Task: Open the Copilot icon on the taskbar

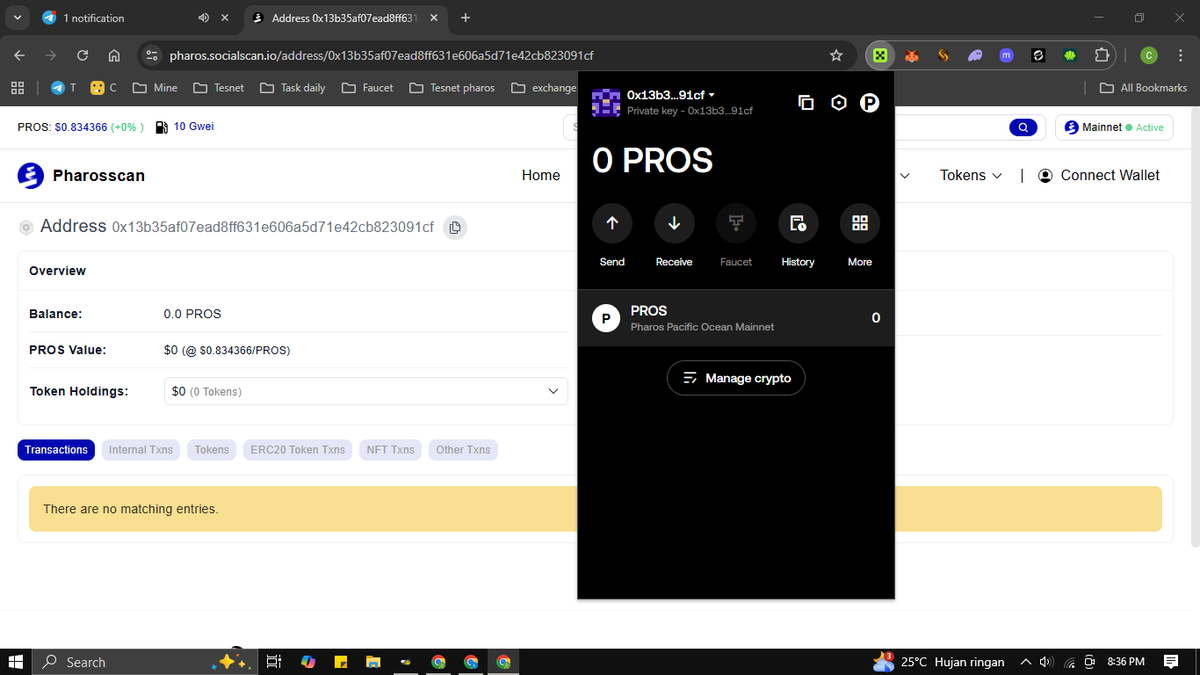Action: click(308, 662)
